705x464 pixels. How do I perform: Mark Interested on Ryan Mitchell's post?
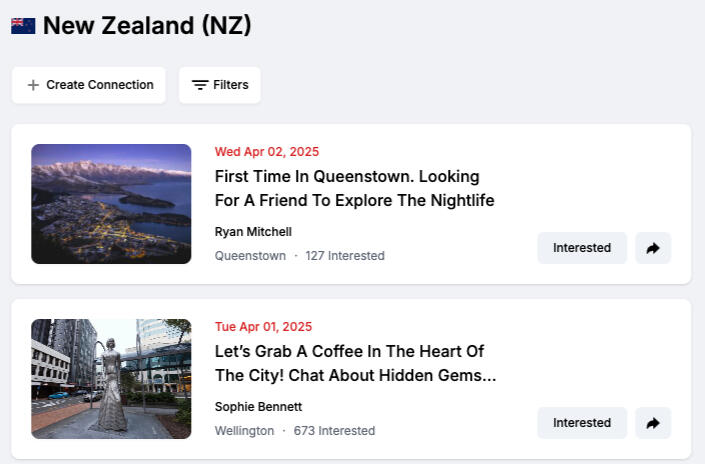tap(581, 248)
